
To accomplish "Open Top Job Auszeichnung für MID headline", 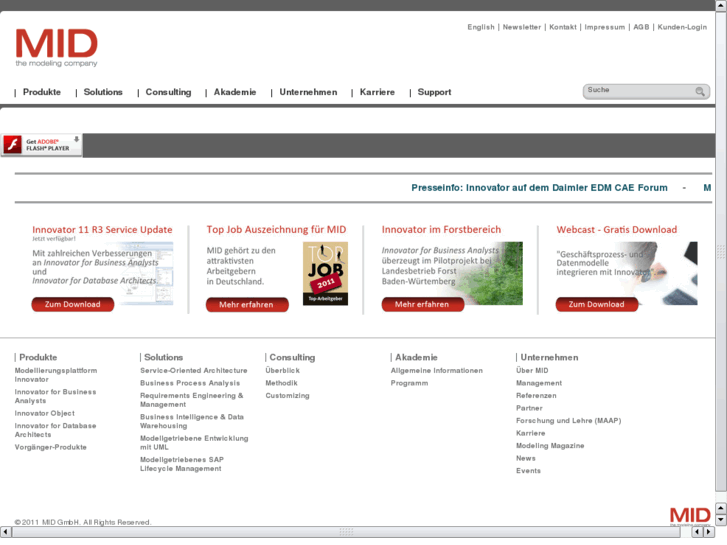I will (276, 230).
